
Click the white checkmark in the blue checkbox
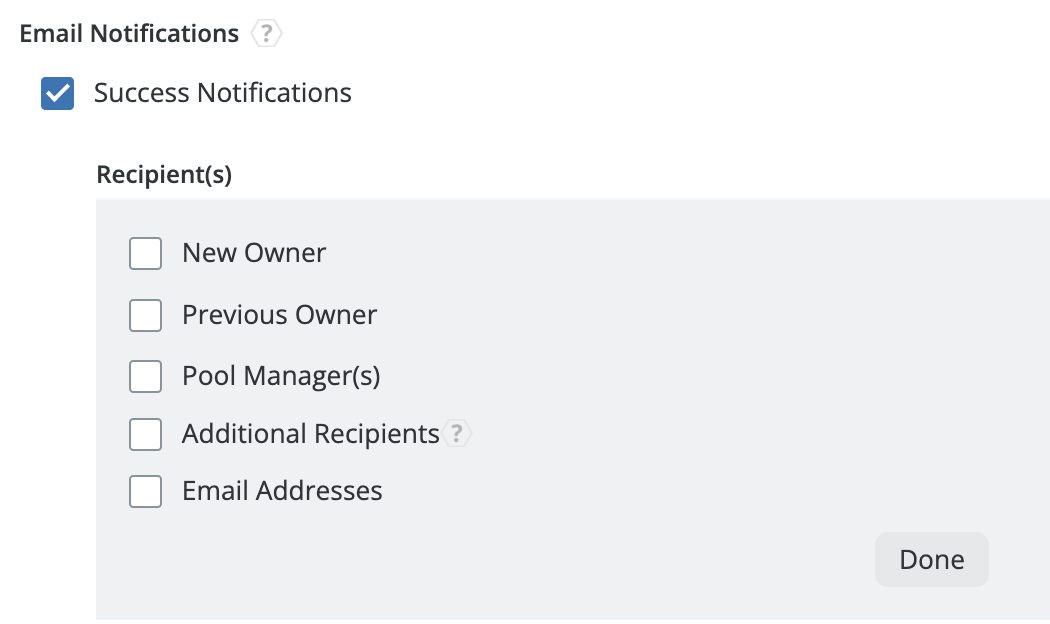(57, 94)
